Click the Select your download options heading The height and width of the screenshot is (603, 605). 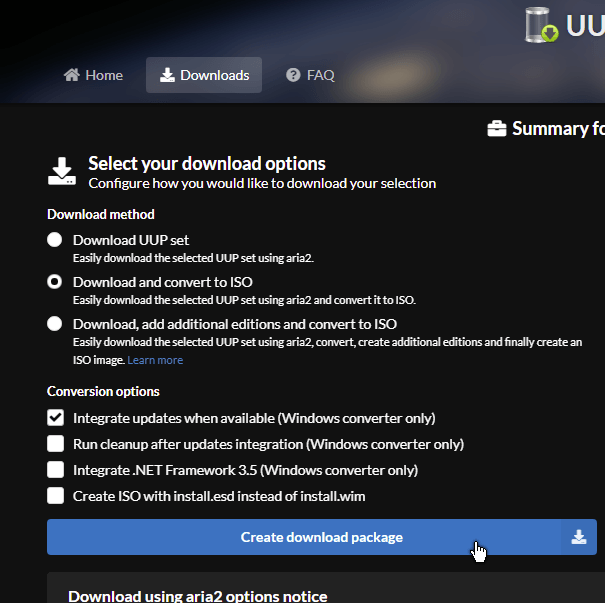point(207,163)
